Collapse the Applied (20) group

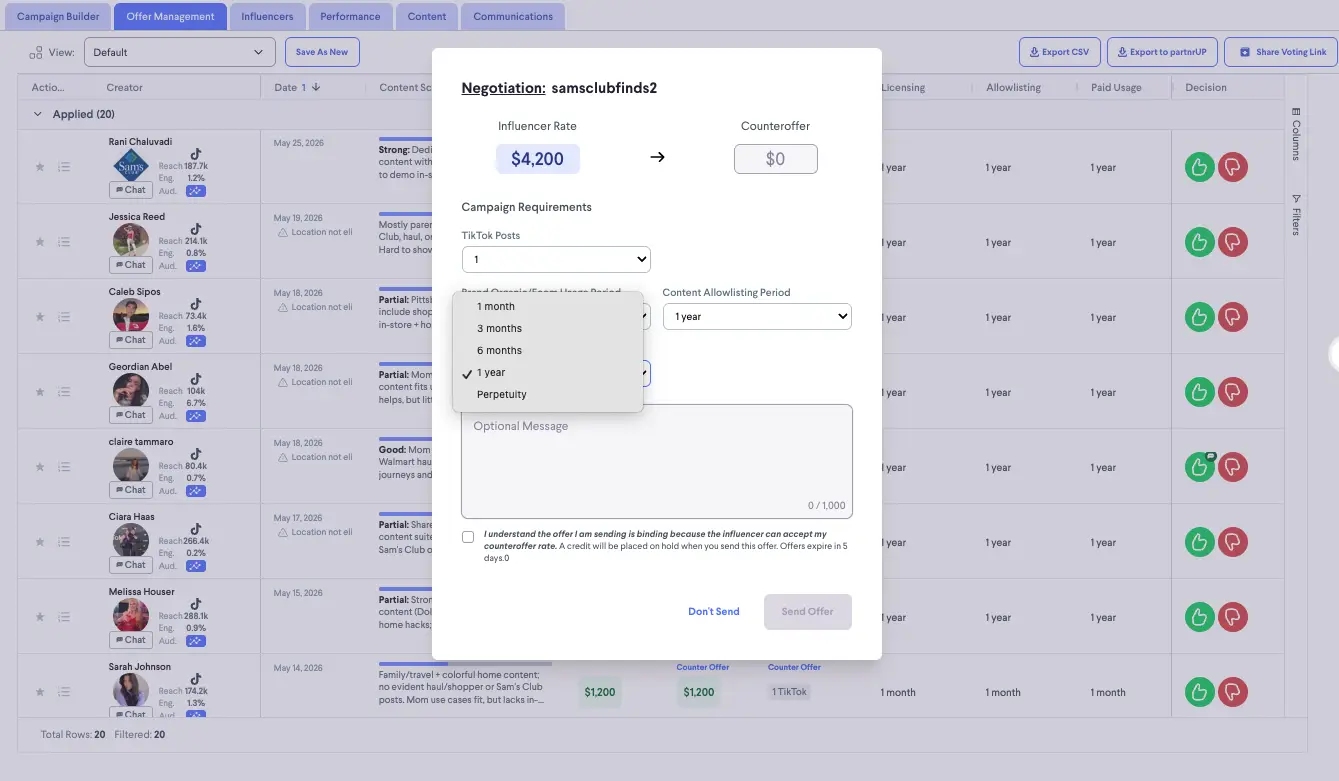pyautogui.click(x=38, y=114)
